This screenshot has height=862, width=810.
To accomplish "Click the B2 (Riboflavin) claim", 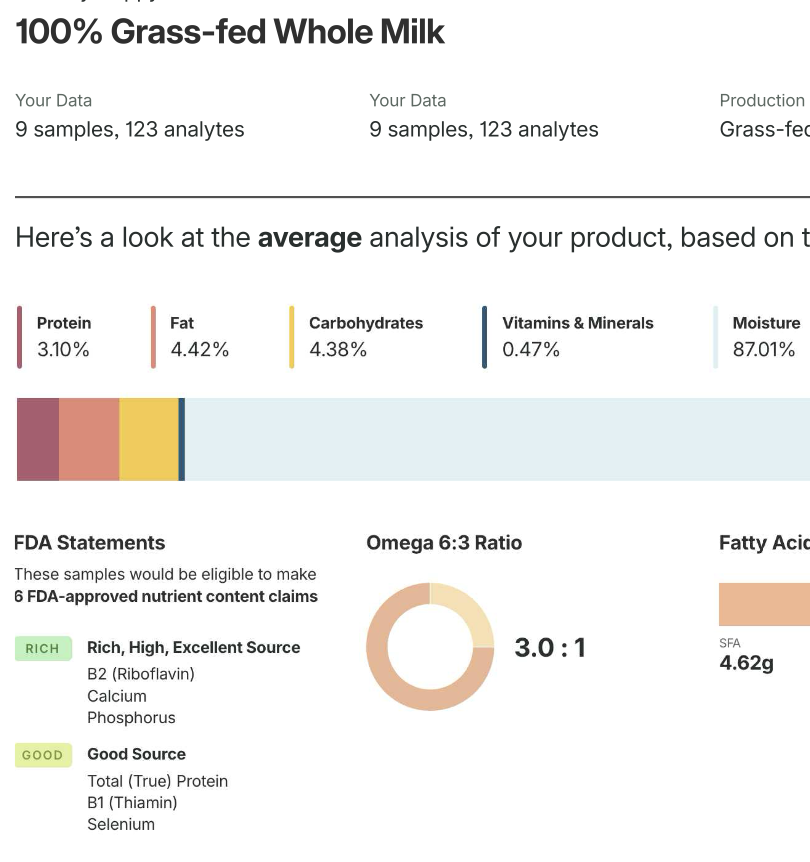I will click(x=141, y=674).
